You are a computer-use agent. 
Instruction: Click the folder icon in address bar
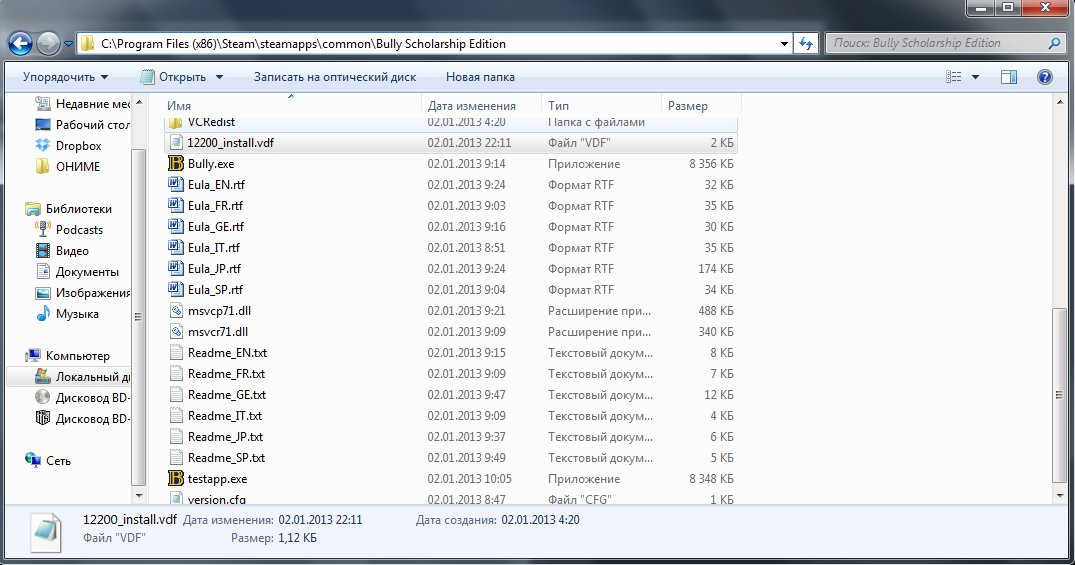[x=87, y=43]
